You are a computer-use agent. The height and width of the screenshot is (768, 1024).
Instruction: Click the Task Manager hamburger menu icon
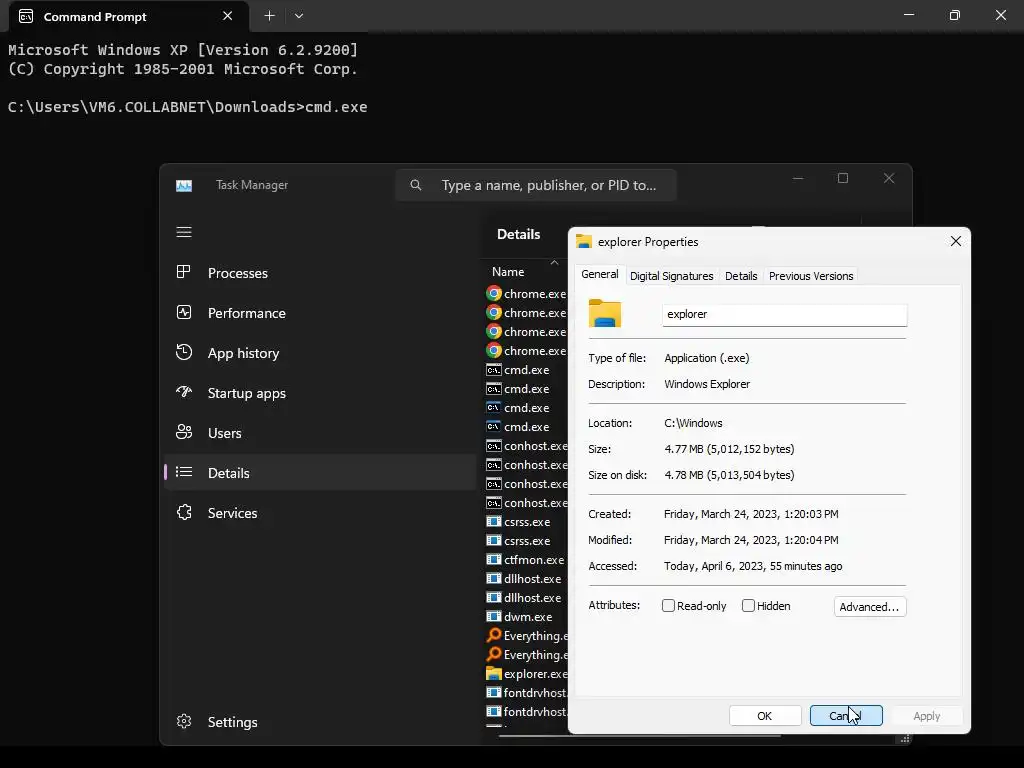(184, 232)
